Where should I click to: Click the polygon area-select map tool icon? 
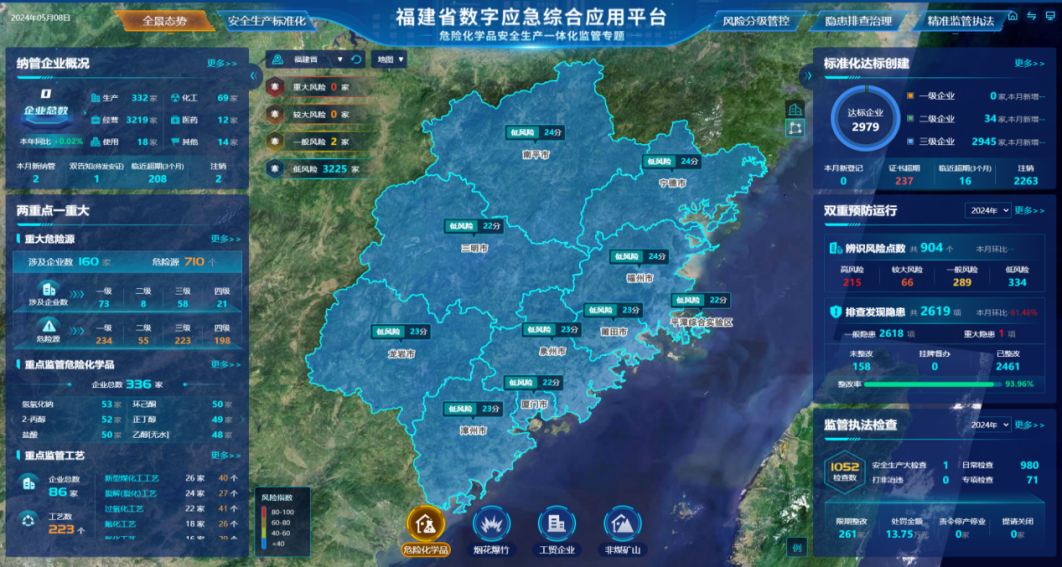pos(795,128)
